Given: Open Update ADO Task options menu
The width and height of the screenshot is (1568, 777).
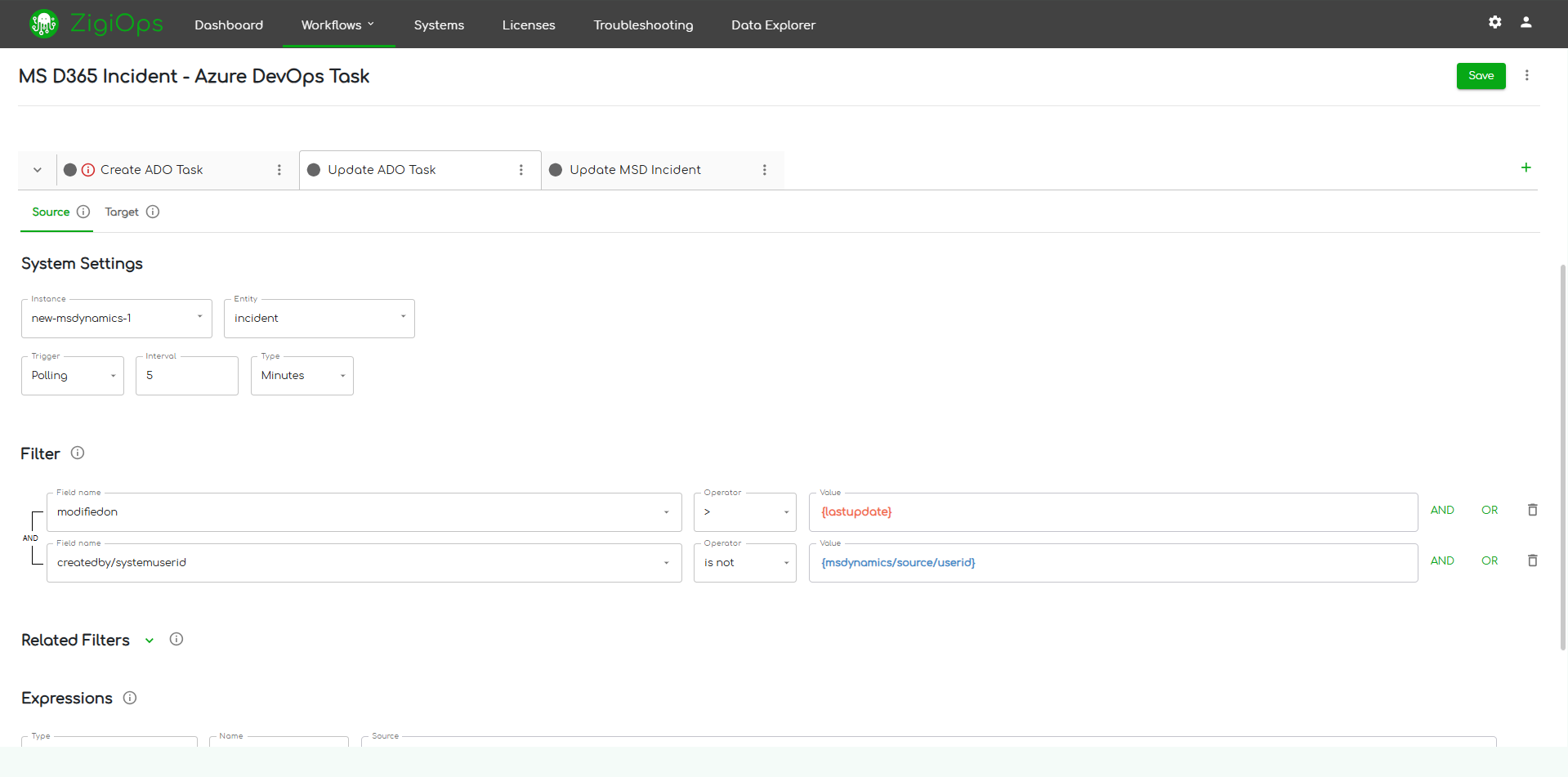Looking at the screenshot, I should click(521, 170).
